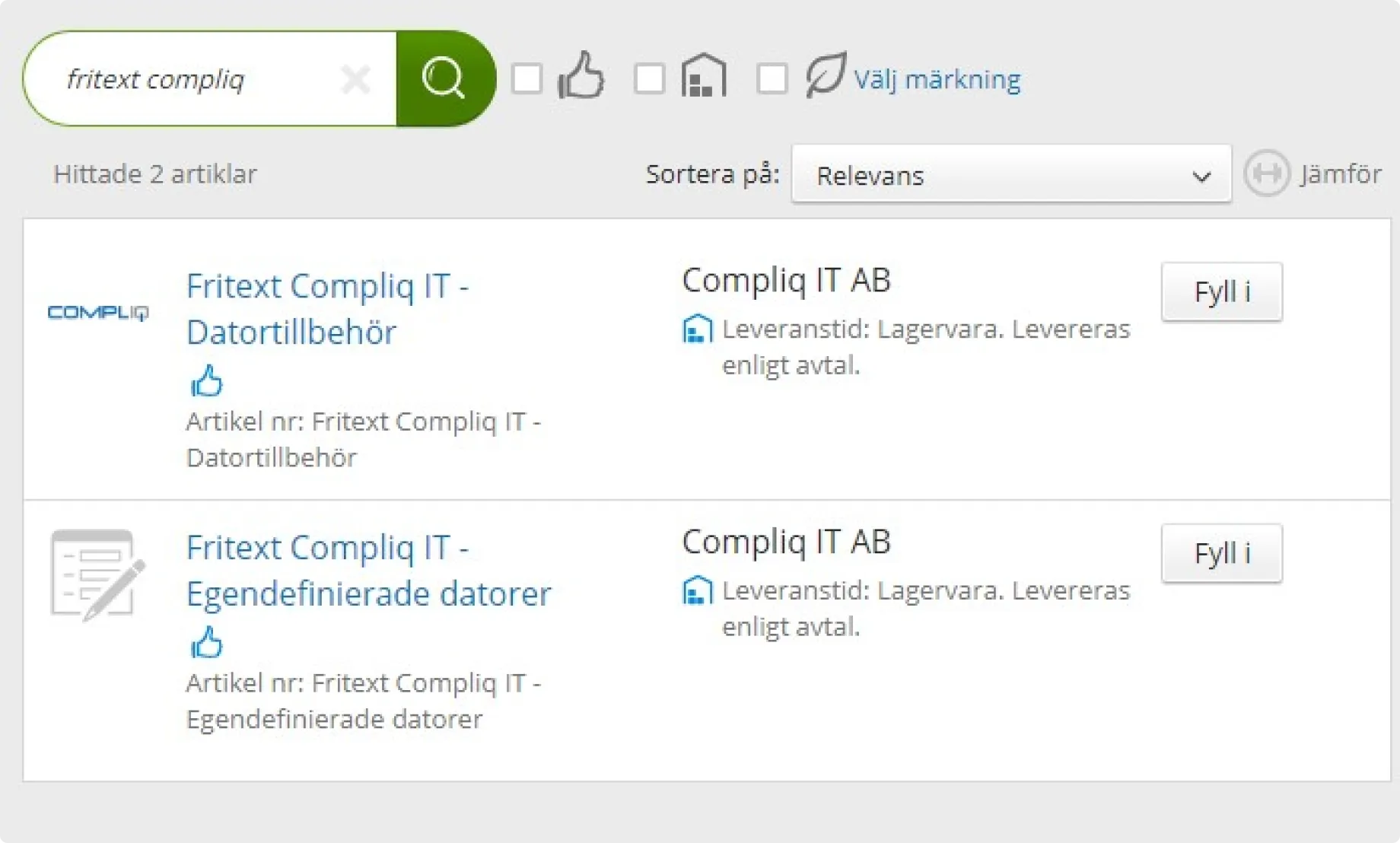Open the 'Välj märkning' link
This screenshot has height=843, width=1400.
pos(937,79)
